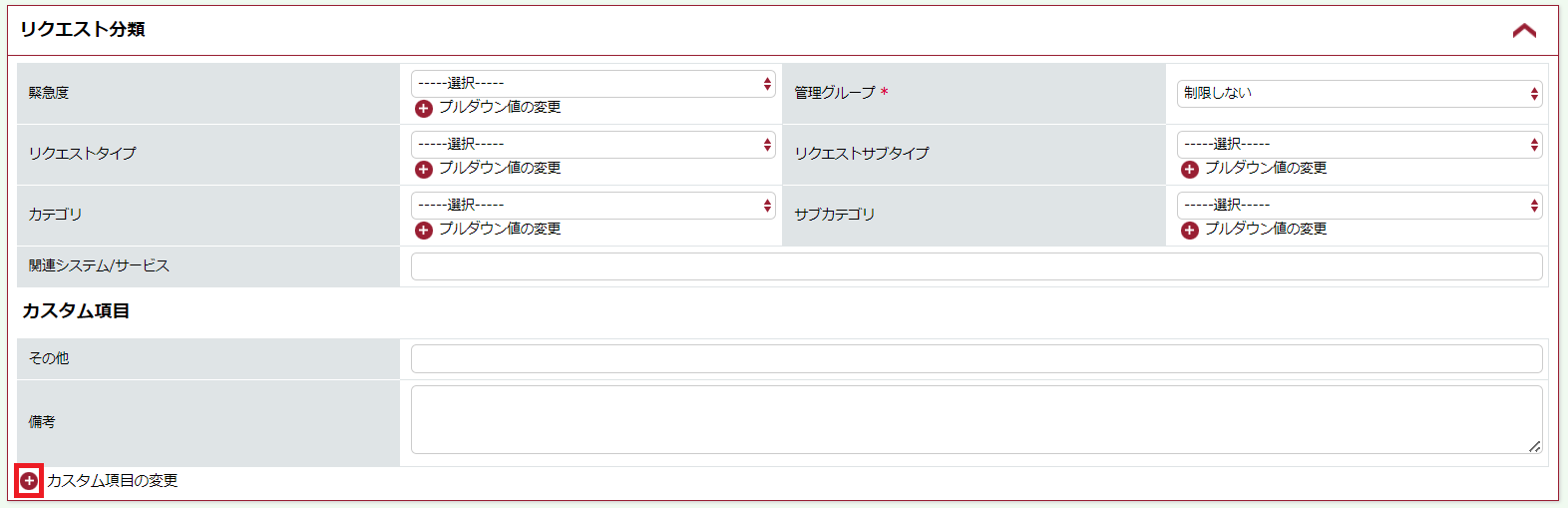
Task: Click plus icon under リクエストサブタイプ dropdown
Action: [x=1190, y=170]
